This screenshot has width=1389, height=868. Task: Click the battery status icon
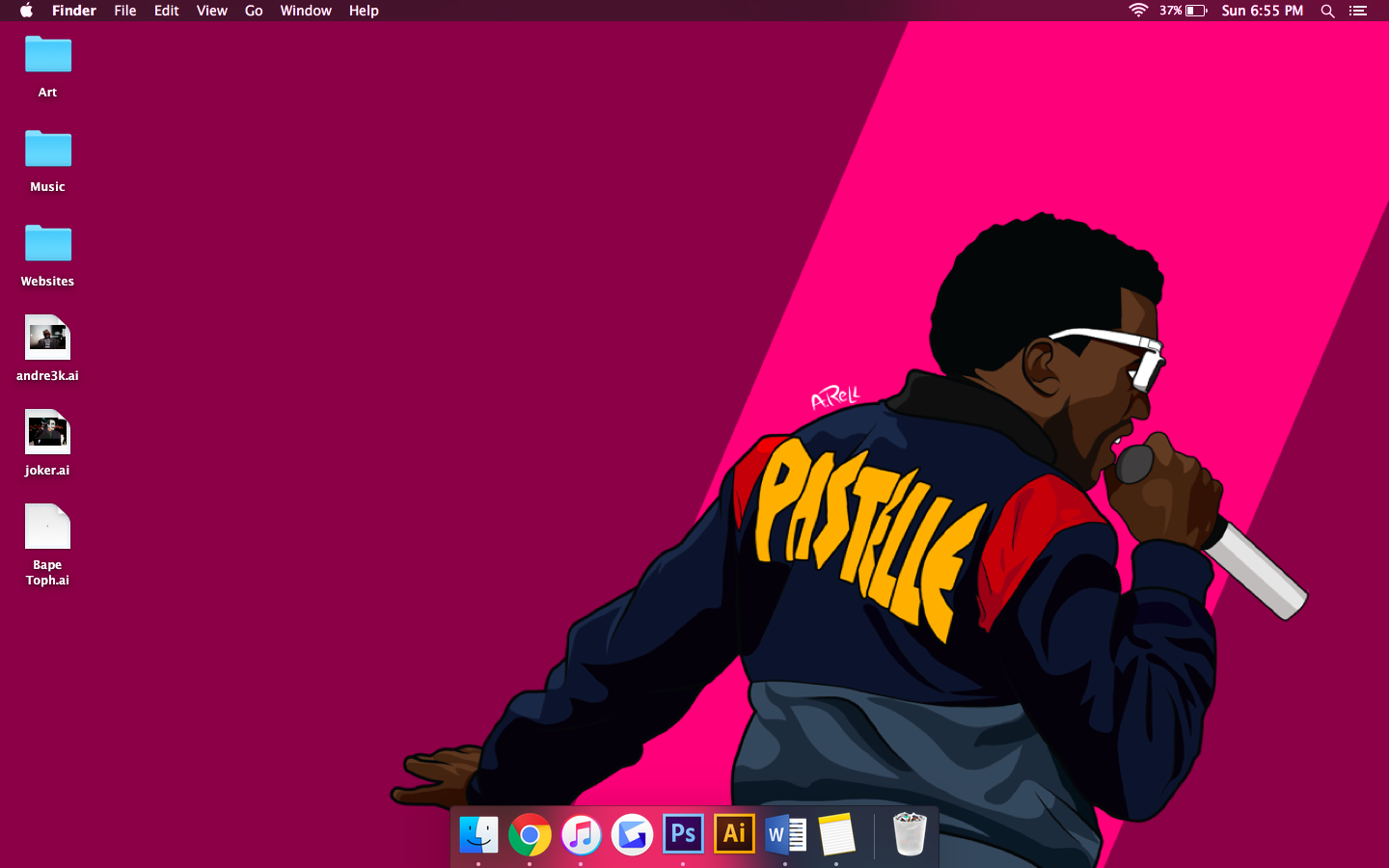[1184, 11]
